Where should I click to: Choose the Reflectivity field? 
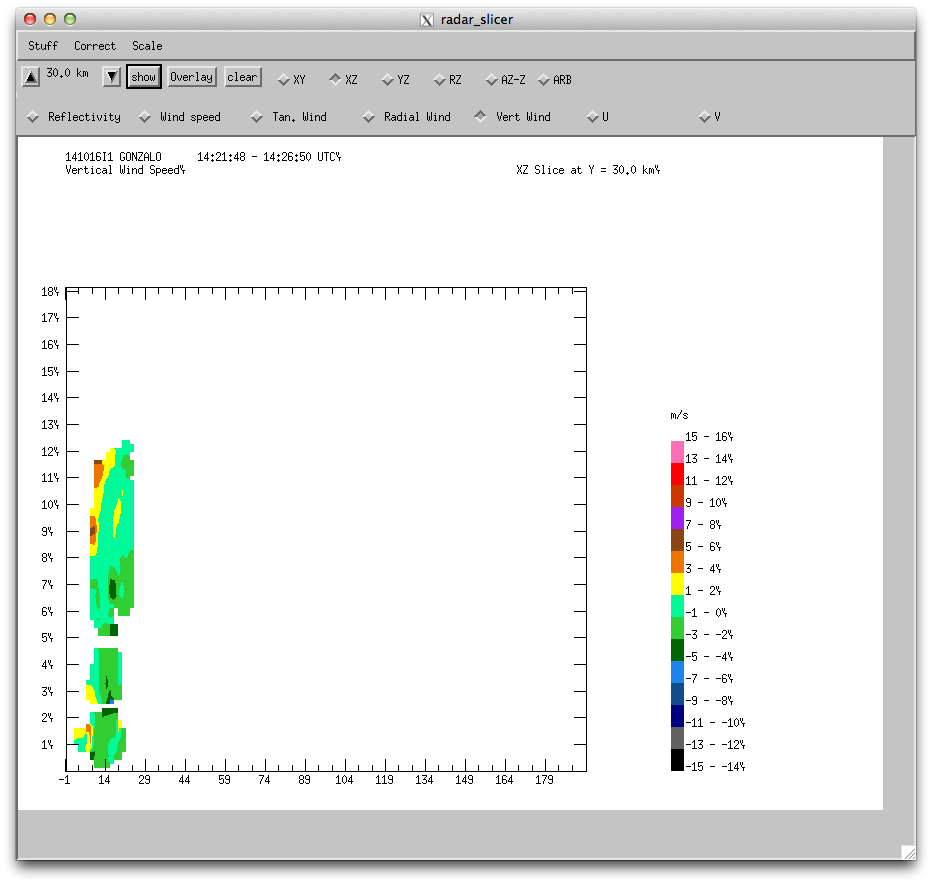pyautogui.click(x=74, y=117)
